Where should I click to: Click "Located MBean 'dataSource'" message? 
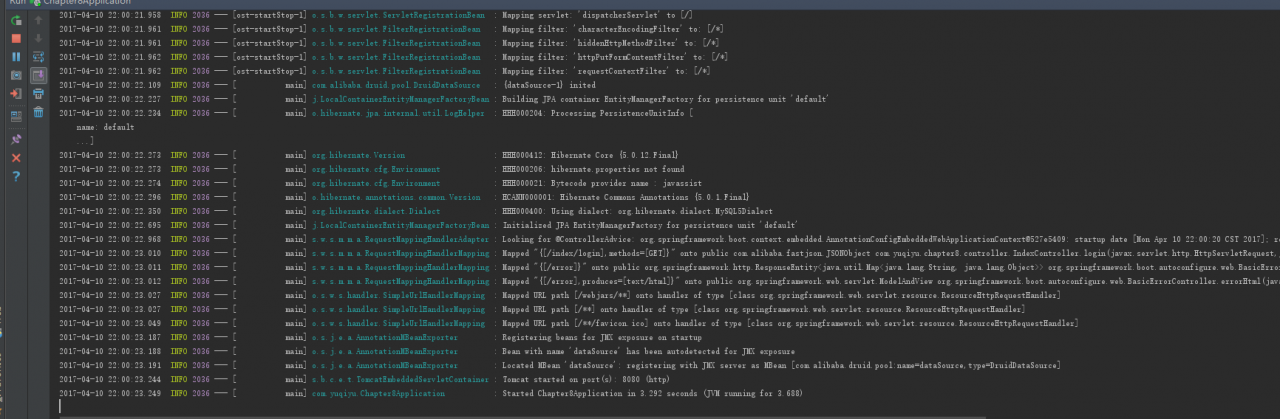click(782, 366)
